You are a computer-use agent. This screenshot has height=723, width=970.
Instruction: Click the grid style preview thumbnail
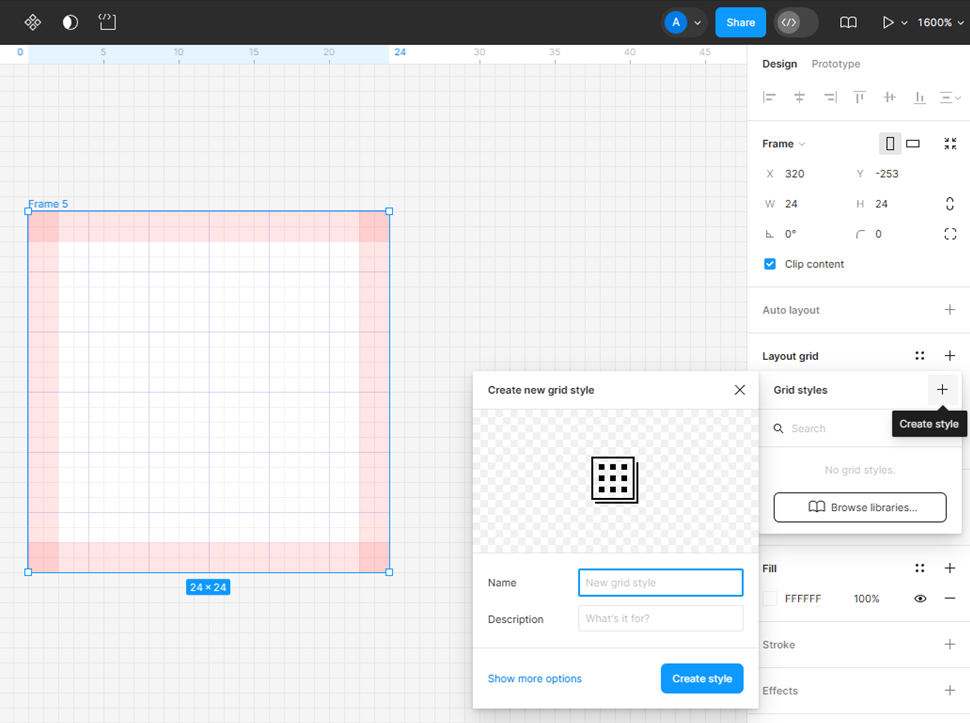[614, 480]
